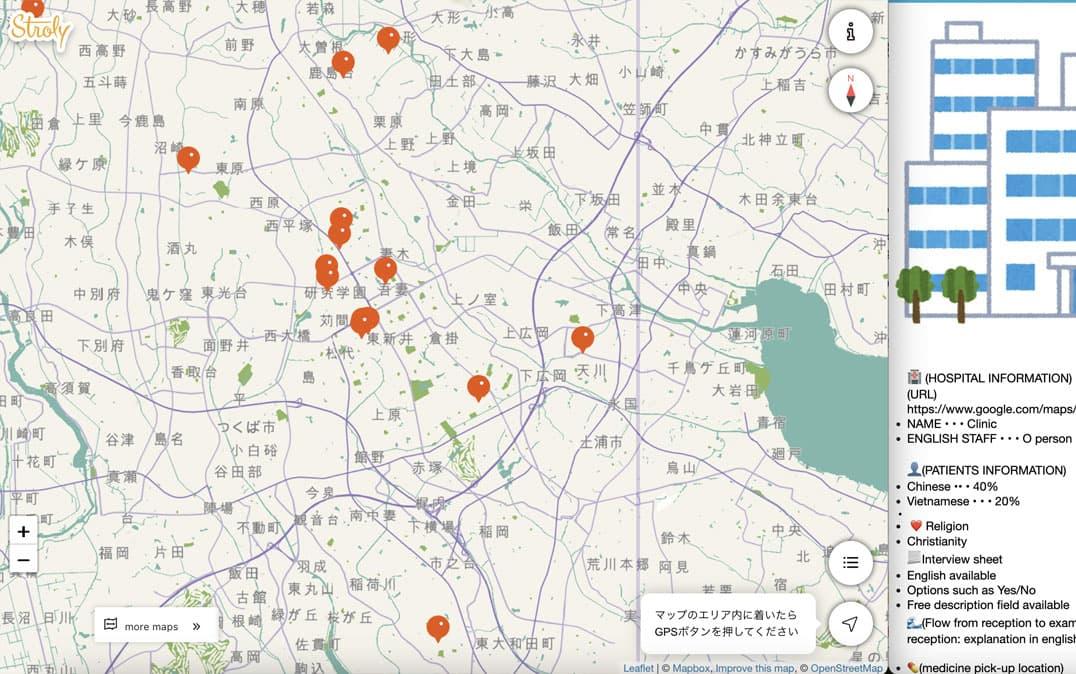This screenshot has height=674, width=1076.
Task: Select the pin above 東大和田町
Action: 438,627
